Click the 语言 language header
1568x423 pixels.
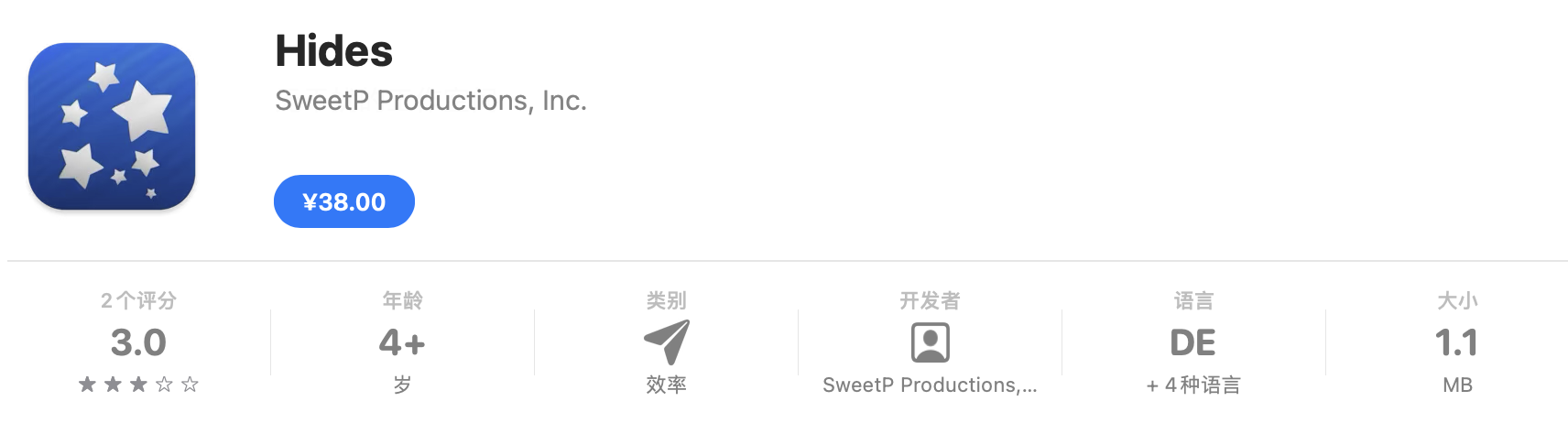point(1193,300)
